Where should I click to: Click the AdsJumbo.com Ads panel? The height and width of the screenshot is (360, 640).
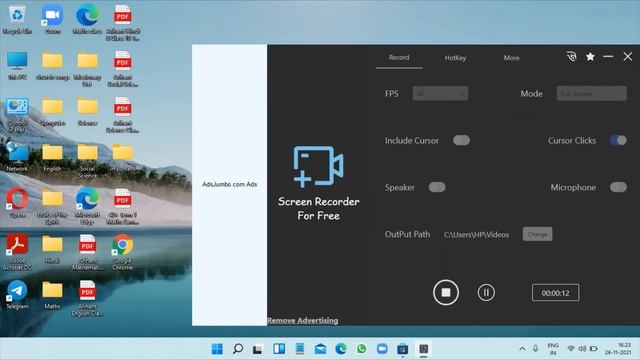pos(229,185)
